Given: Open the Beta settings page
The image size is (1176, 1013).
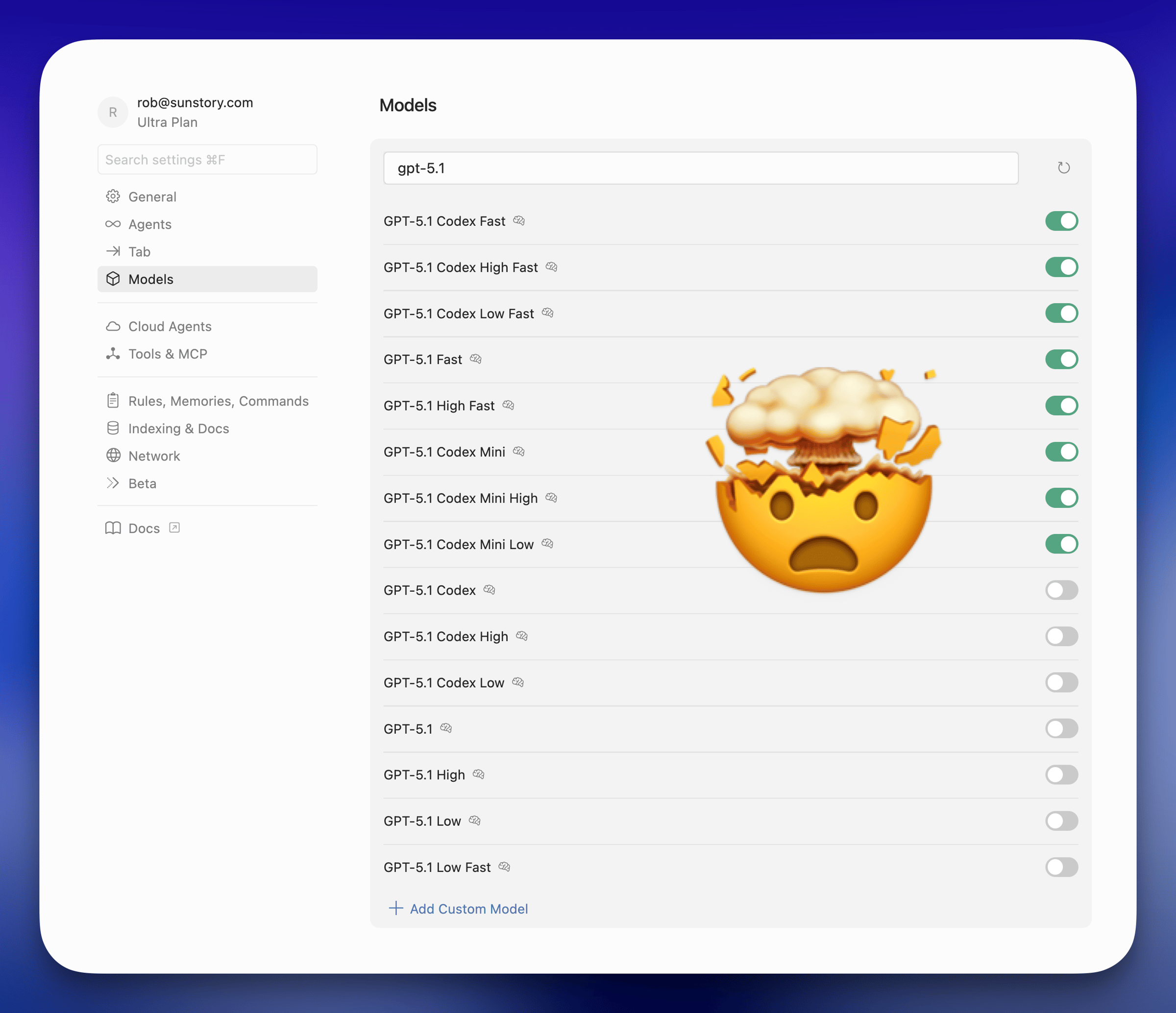Looking at the screenshot, I should click(x=142, y=483).
